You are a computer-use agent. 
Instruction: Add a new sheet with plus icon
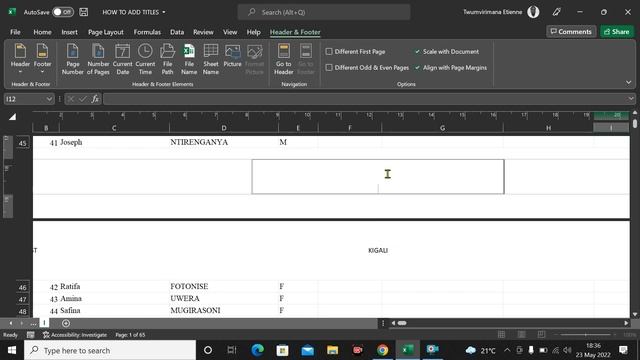click(x=66, y=323)
